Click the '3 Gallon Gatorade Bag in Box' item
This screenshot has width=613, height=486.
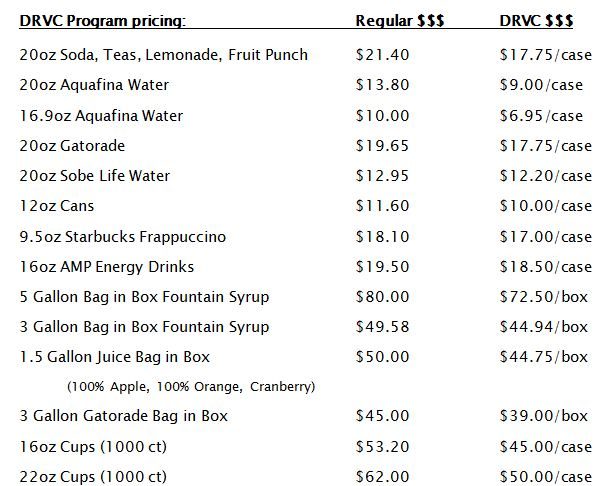[123, 416]
